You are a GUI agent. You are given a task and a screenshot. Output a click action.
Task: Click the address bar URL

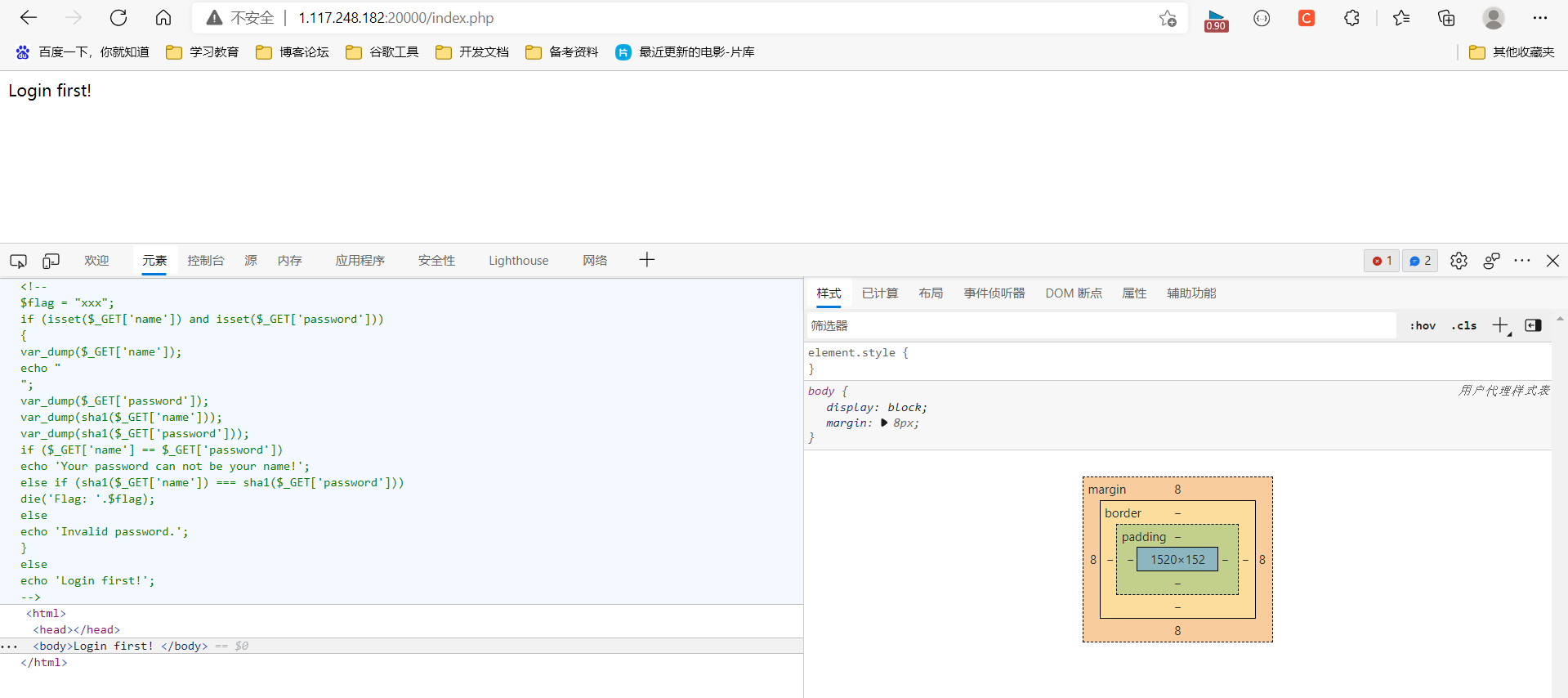396,18
